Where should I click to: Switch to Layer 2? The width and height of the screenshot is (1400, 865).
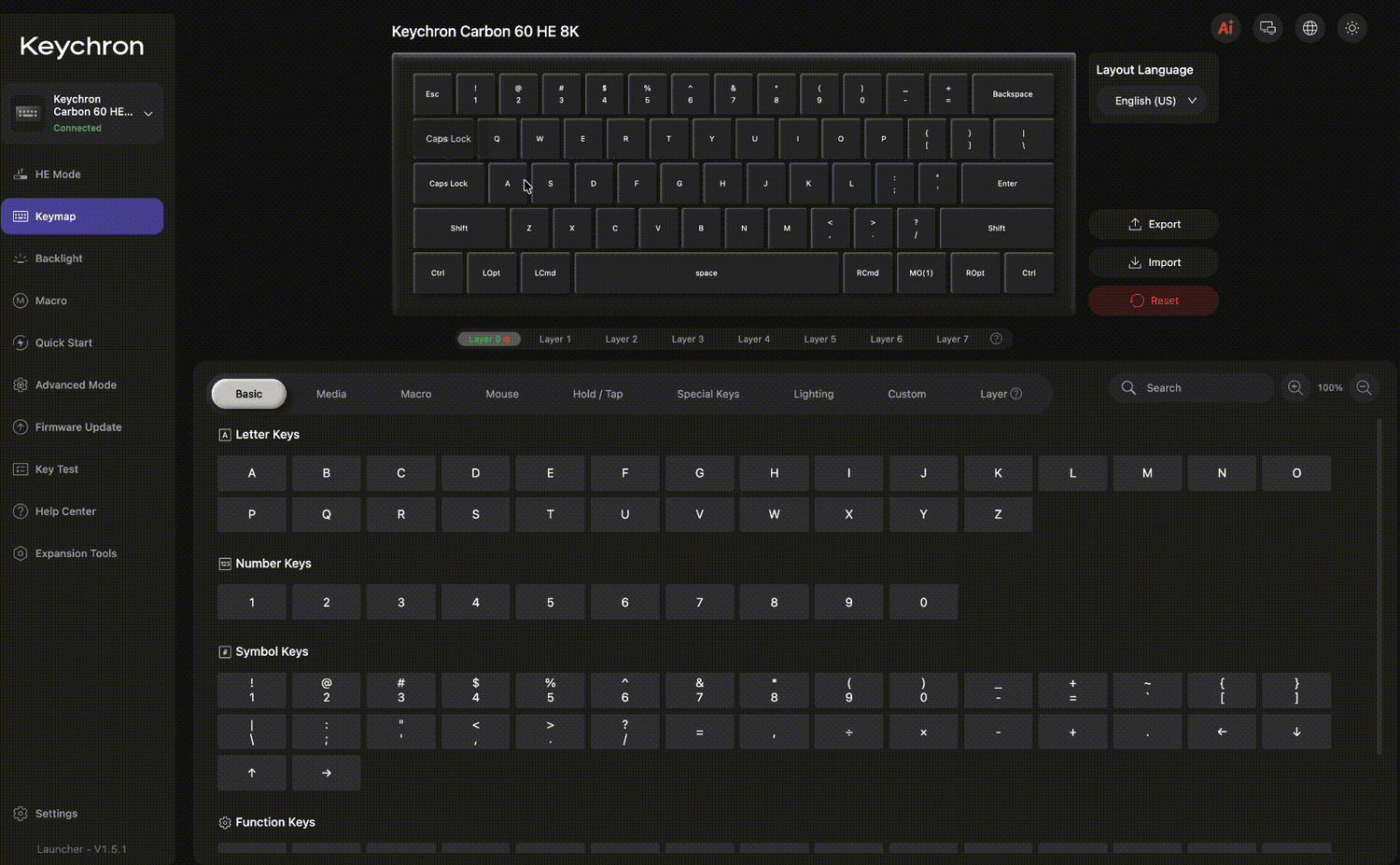coord(622,339)
